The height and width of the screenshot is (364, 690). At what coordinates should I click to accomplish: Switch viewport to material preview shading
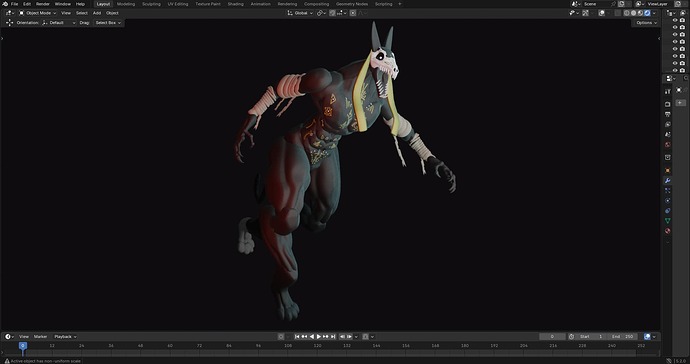coord(640,13)
